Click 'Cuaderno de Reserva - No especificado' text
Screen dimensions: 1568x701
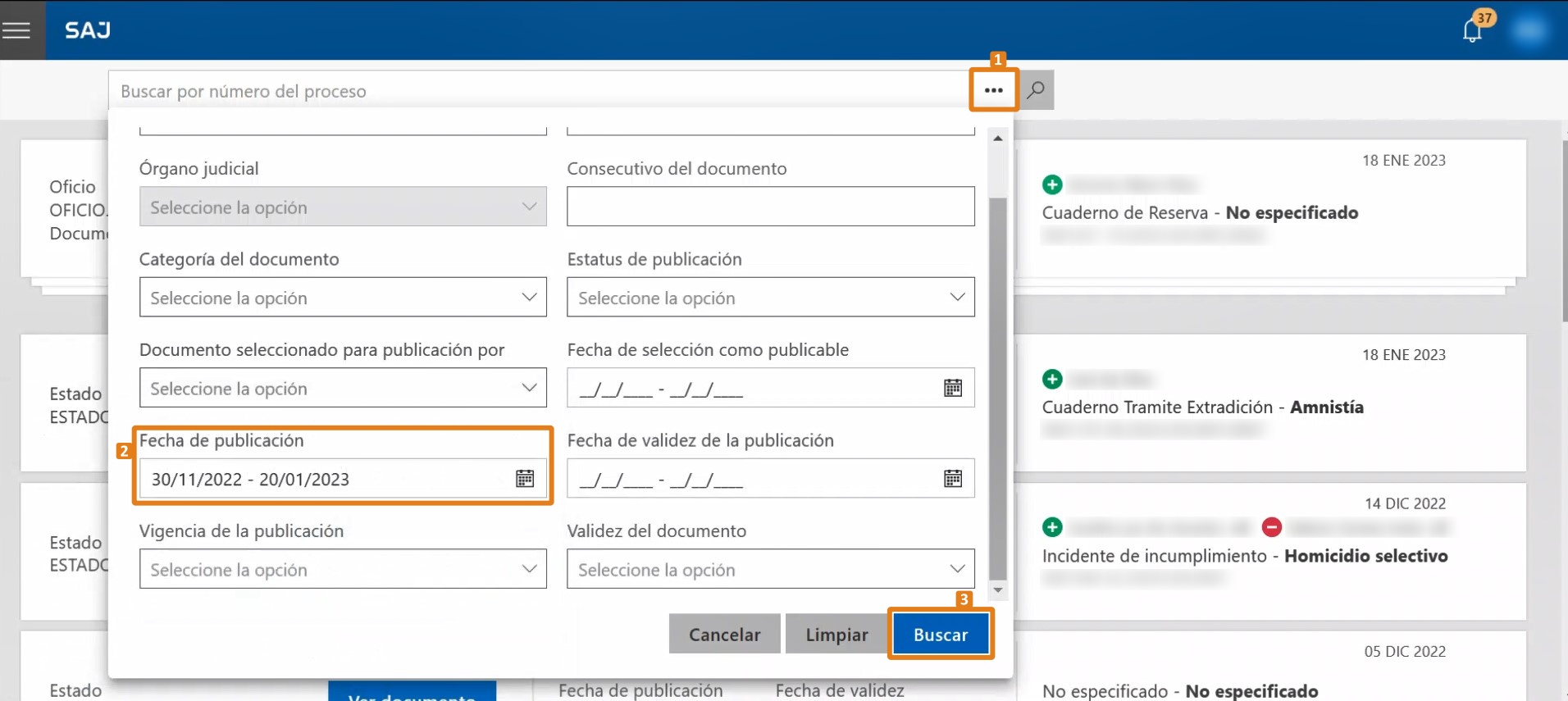(1200, 212)
